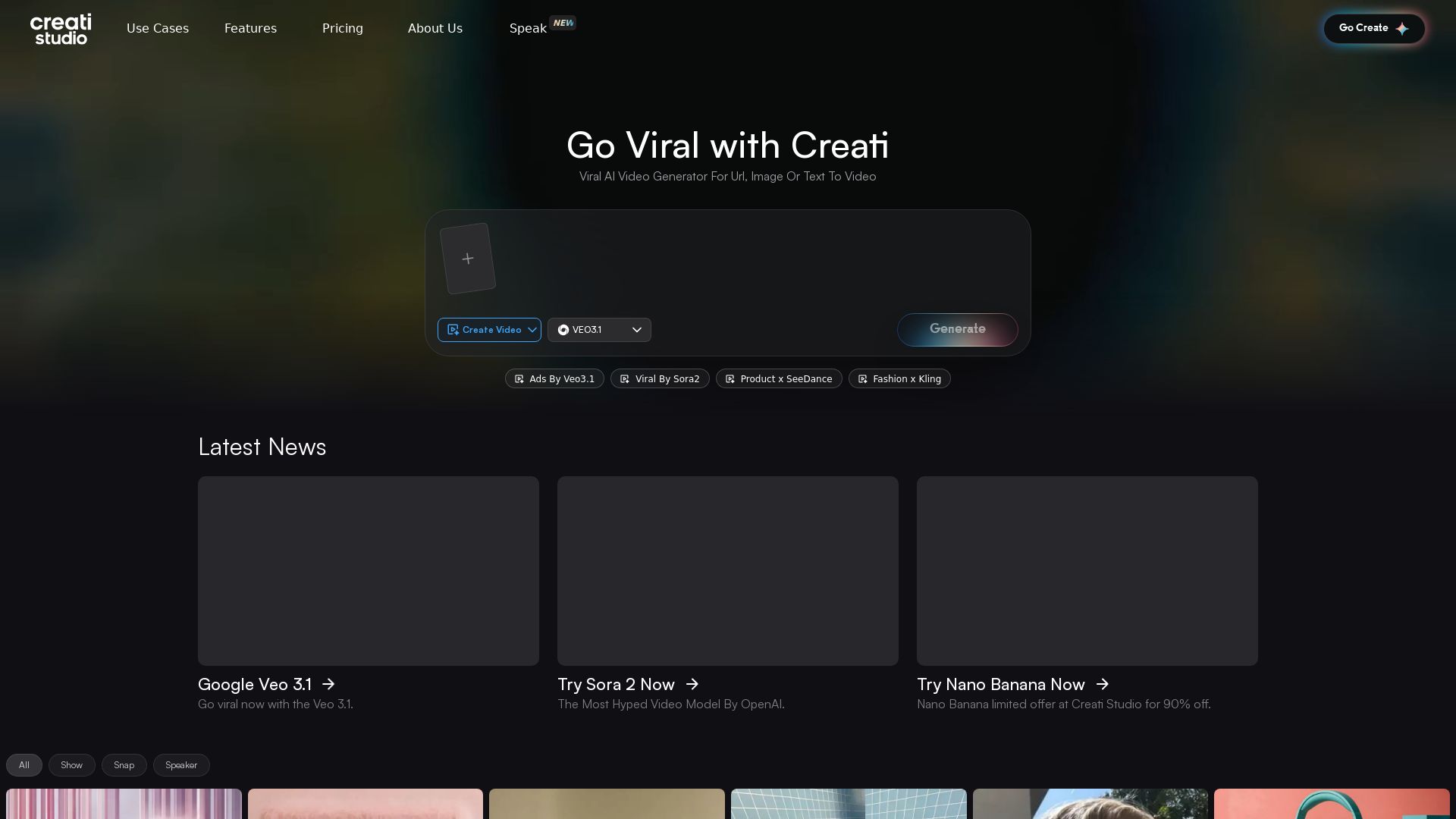Click the sparkle icon in Go Create button
The height and width of the screenshot is (819, 1456).
click(1402, 28)
